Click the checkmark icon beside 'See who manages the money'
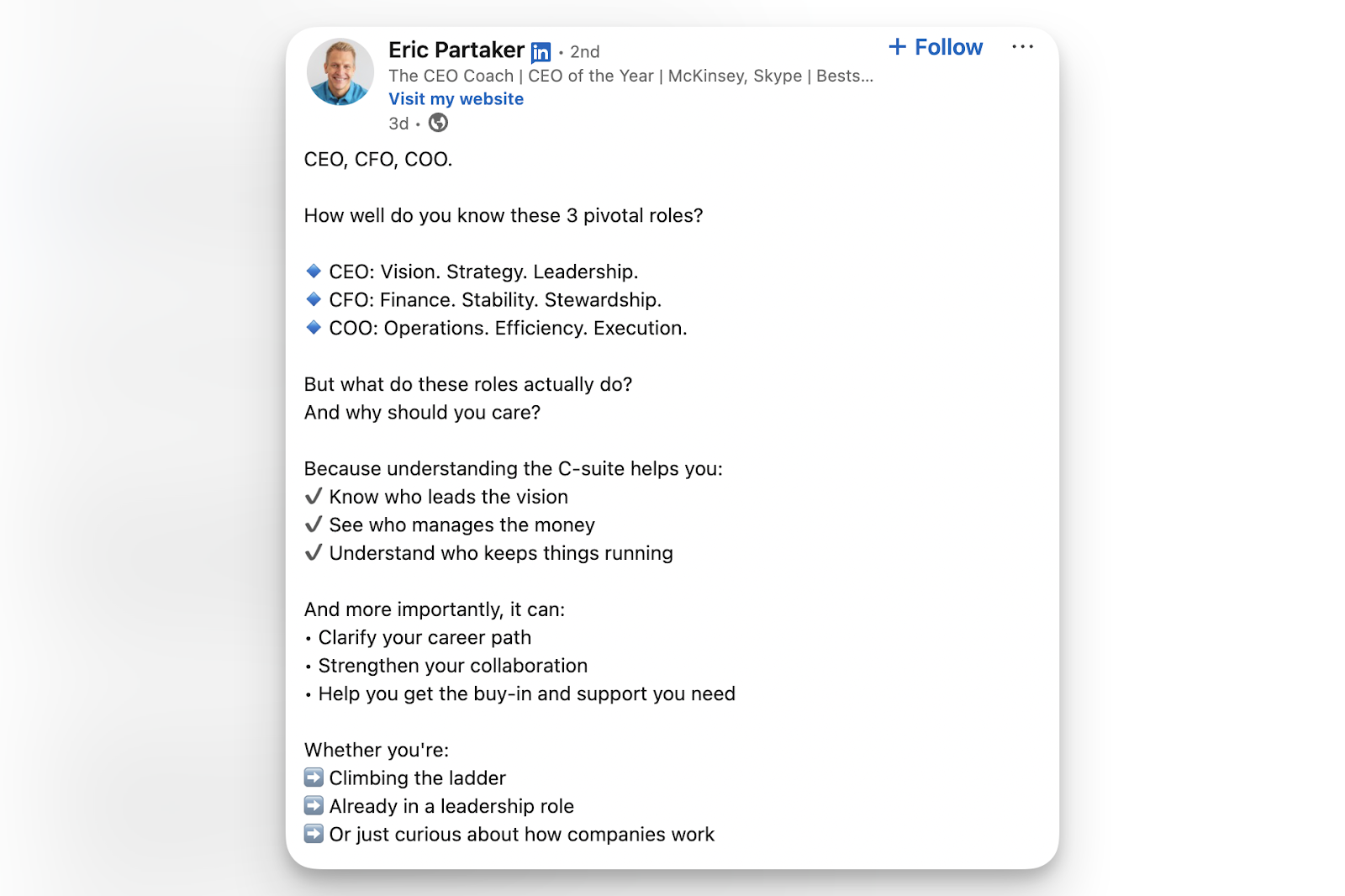Screen dimensions: 1345x896 point(312,524)
